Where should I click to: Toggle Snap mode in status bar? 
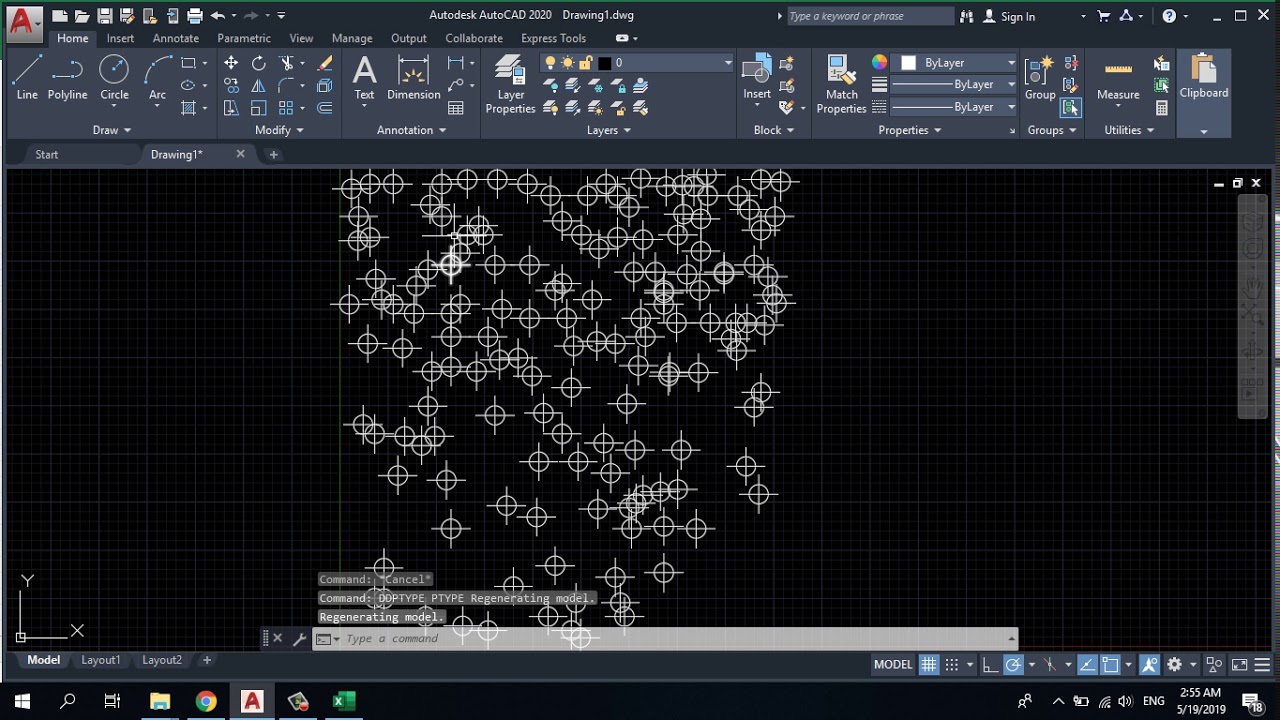tap(952, 664)
